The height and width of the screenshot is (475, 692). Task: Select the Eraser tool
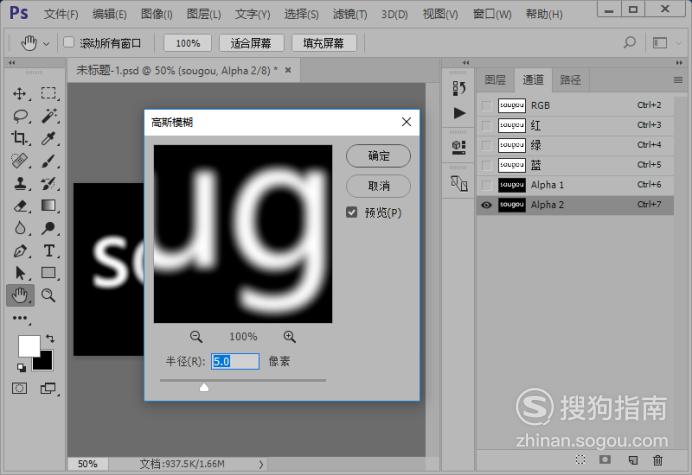pos(20,206)
